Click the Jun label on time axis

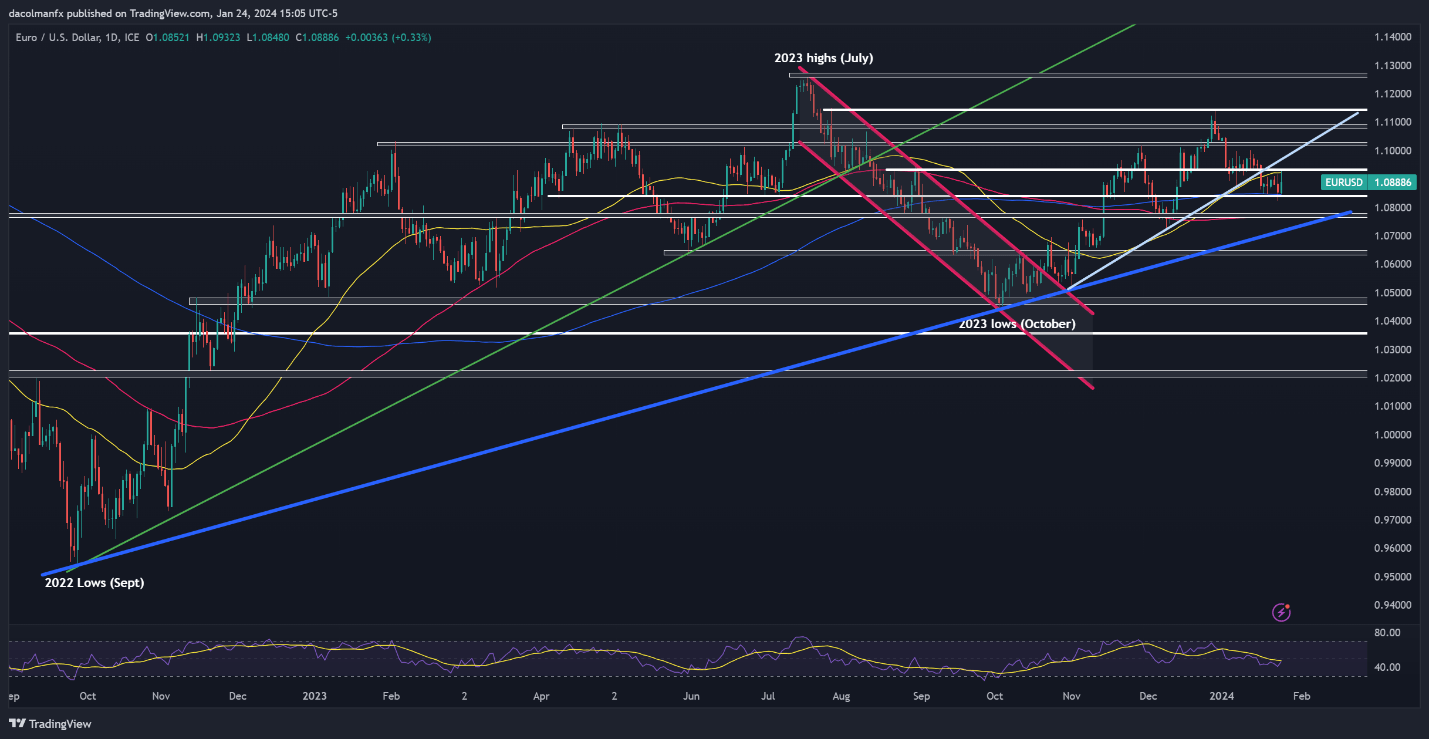(690, 695)
